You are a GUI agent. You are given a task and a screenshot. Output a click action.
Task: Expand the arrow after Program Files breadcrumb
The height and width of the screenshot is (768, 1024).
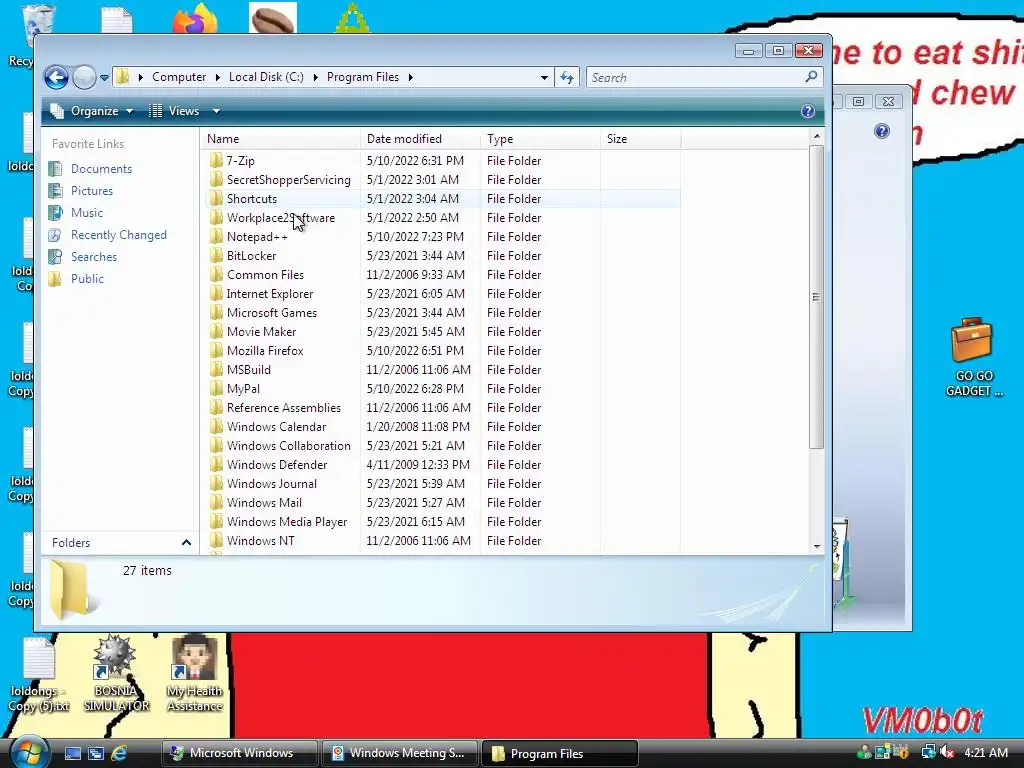tap(411, 77)
